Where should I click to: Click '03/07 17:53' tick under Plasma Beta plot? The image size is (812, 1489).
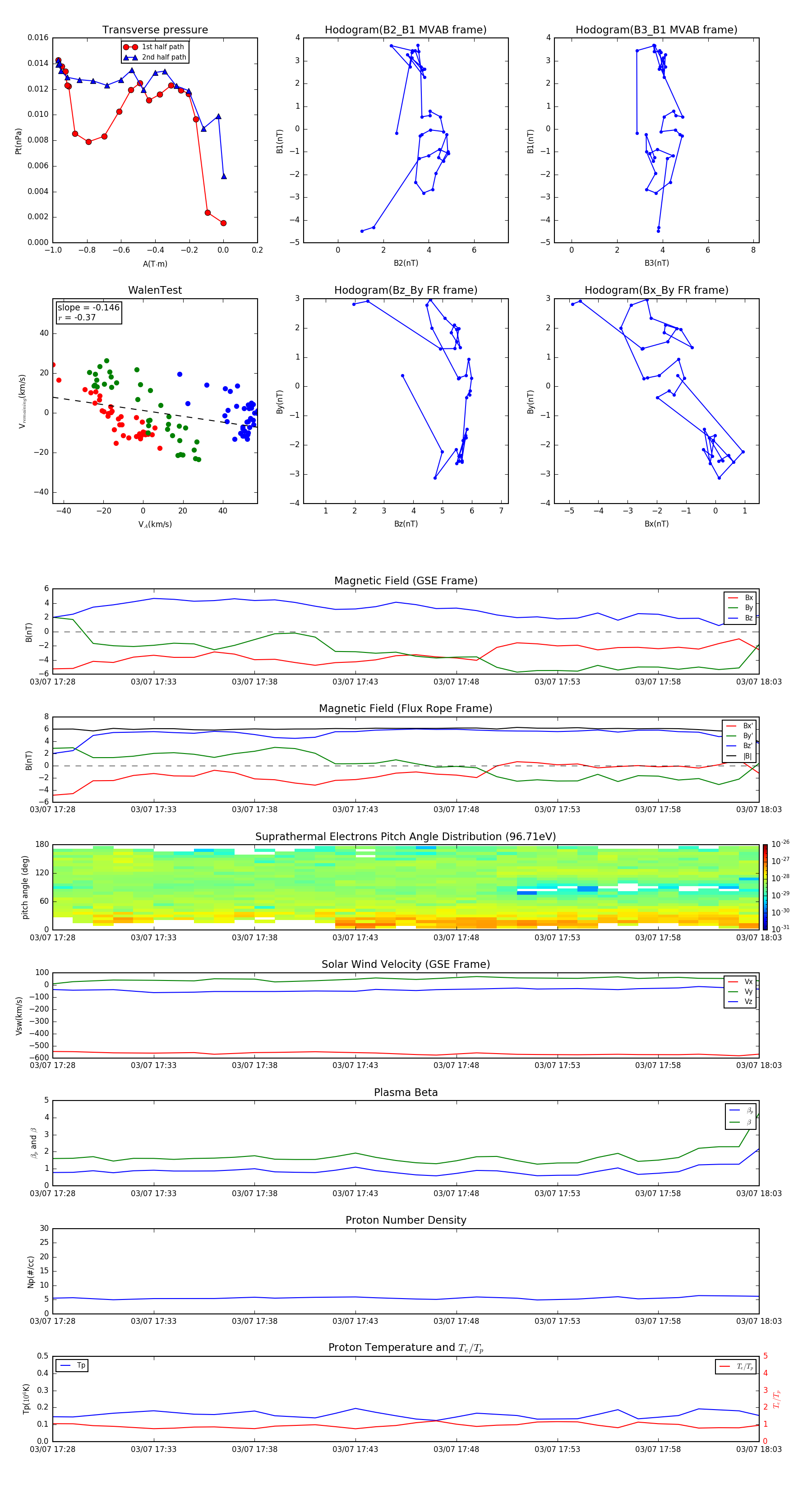(557, 1193)
